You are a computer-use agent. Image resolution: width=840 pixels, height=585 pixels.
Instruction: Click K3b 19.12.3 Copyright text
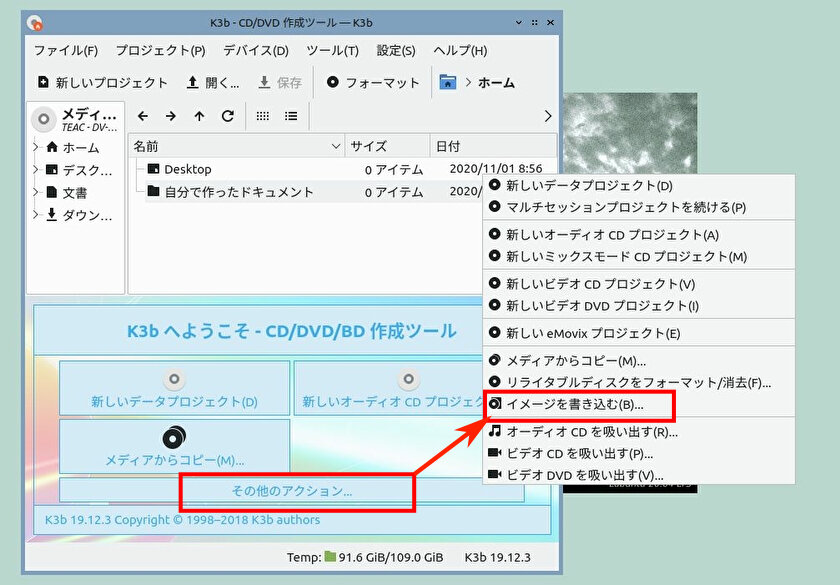[182, 520]
